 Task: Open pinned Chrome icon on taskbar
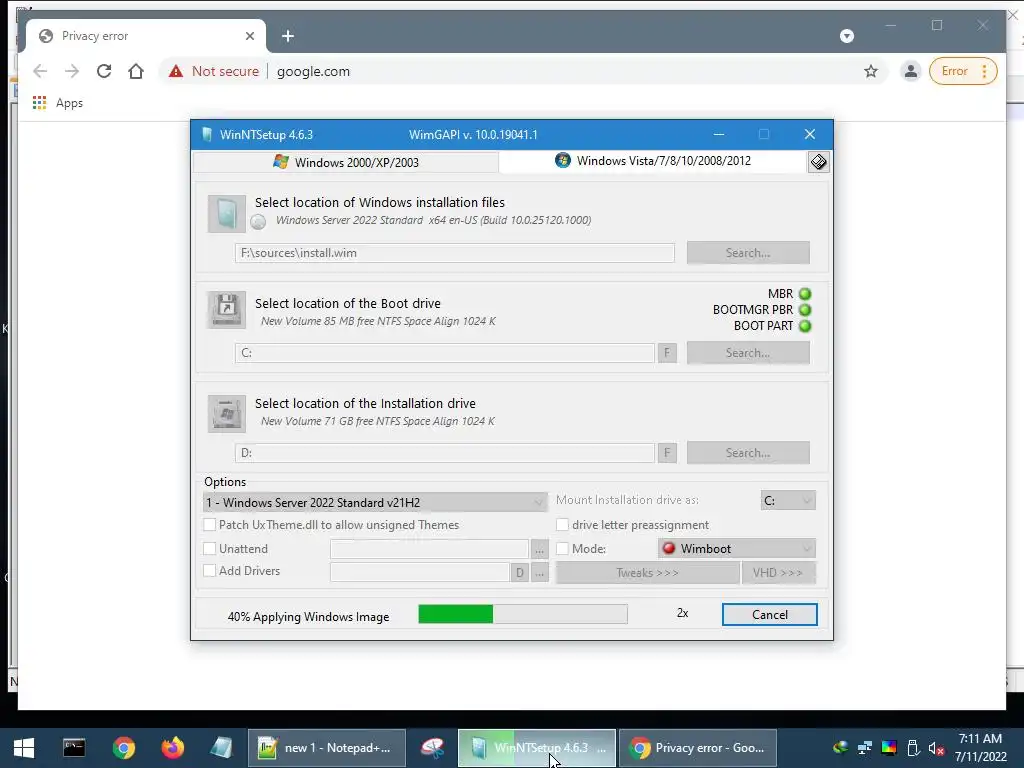[123, 748]
